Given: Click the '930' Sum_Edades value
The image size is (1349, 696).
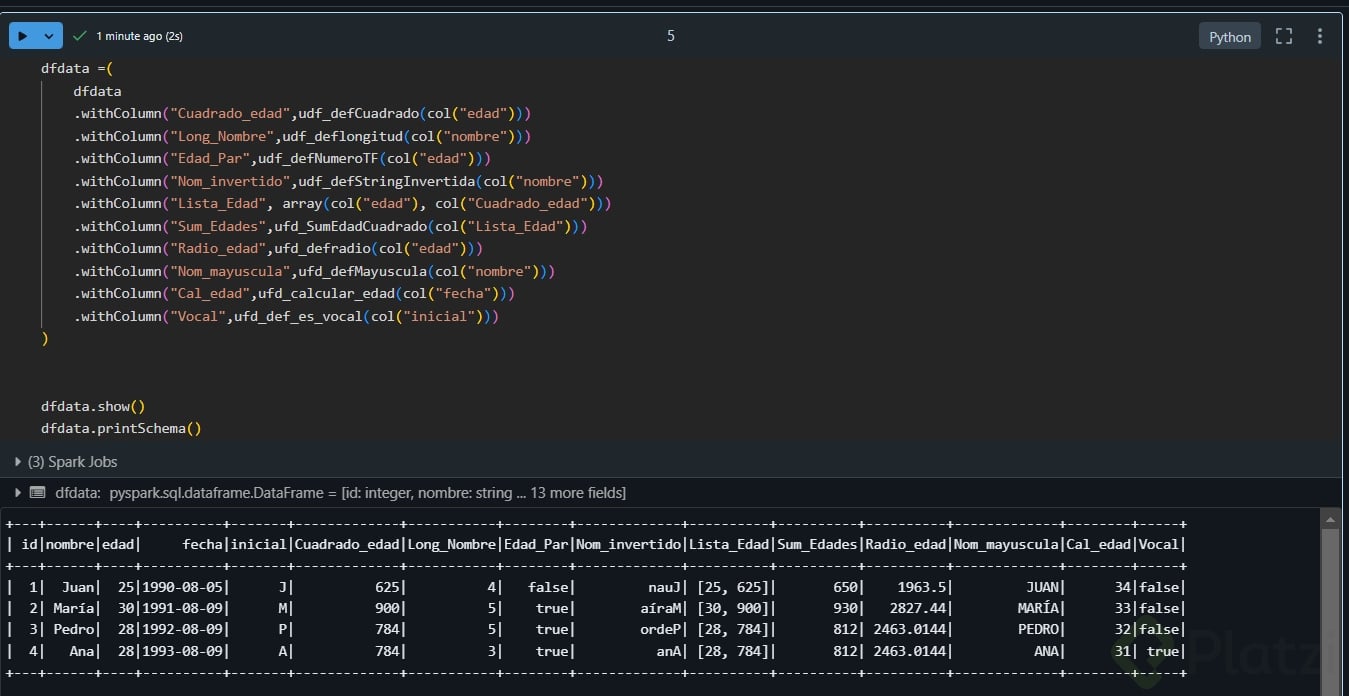Looking at the screenshot, I should 844,608.
